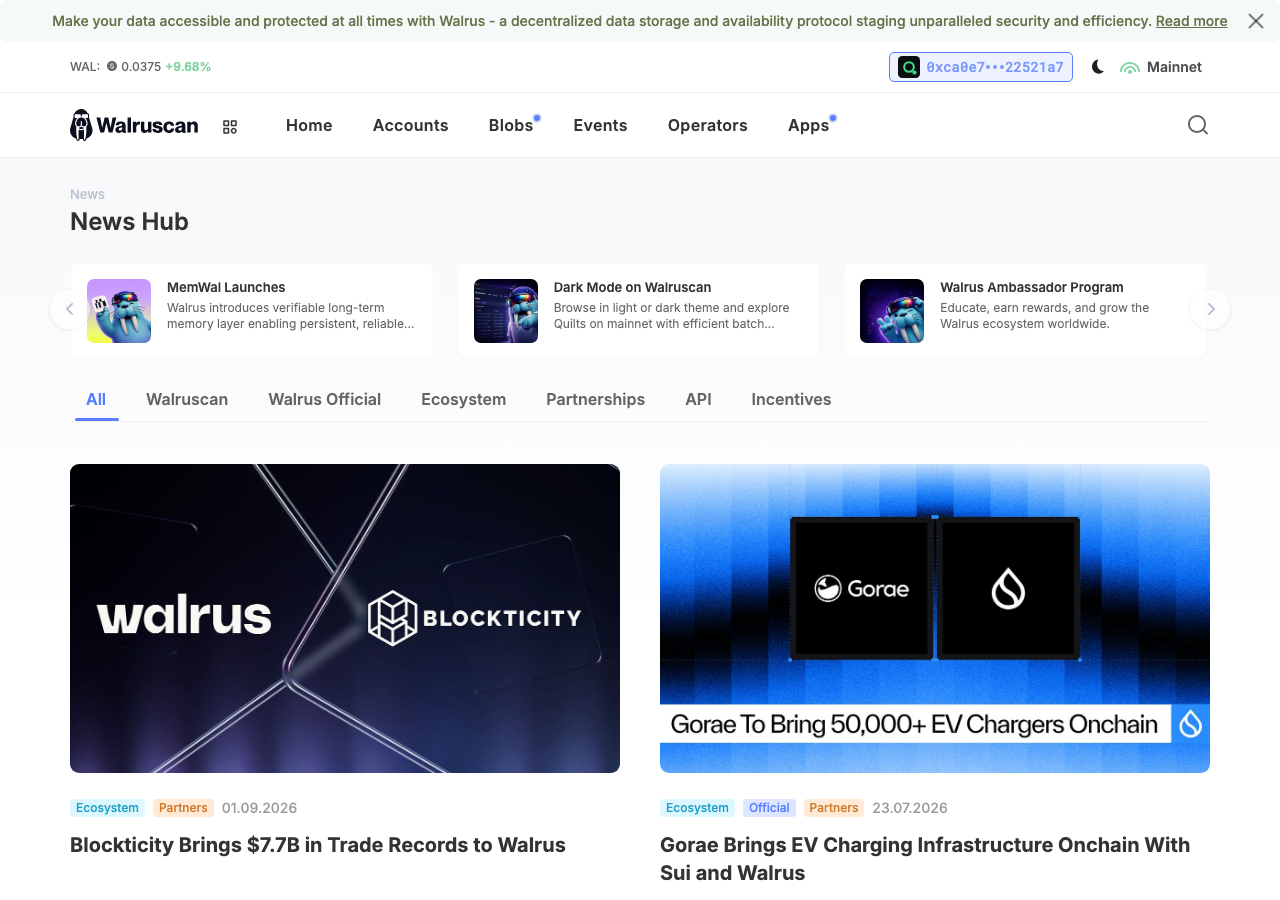Open the Apps navigation menu
1280x900 pixels.
click(x=808, y=125)
